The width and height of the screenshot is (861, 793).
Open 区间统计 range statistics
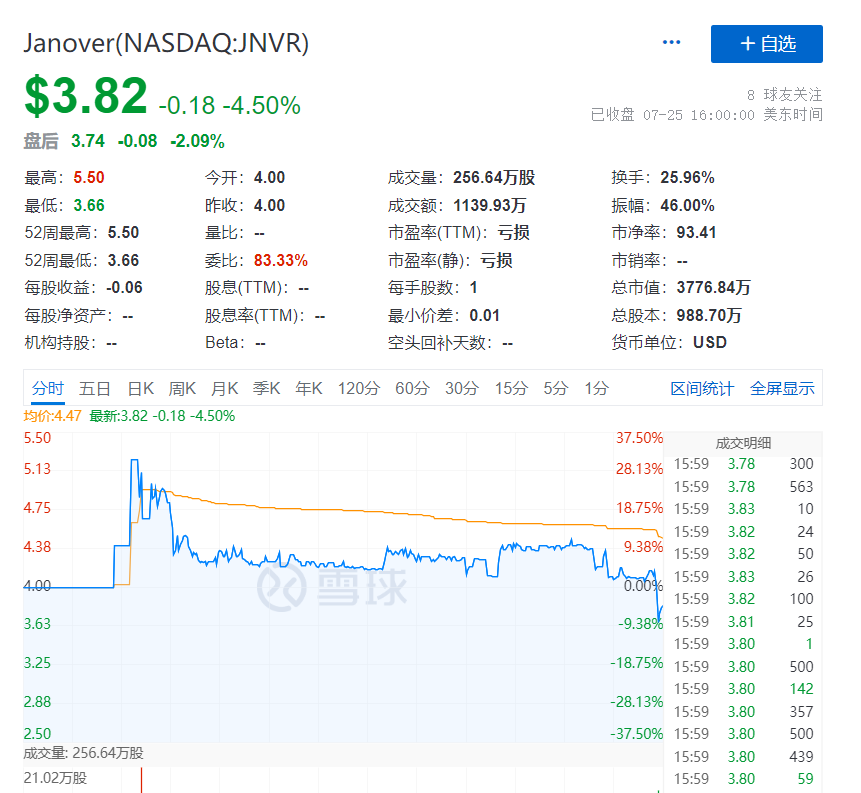(702, 389)
